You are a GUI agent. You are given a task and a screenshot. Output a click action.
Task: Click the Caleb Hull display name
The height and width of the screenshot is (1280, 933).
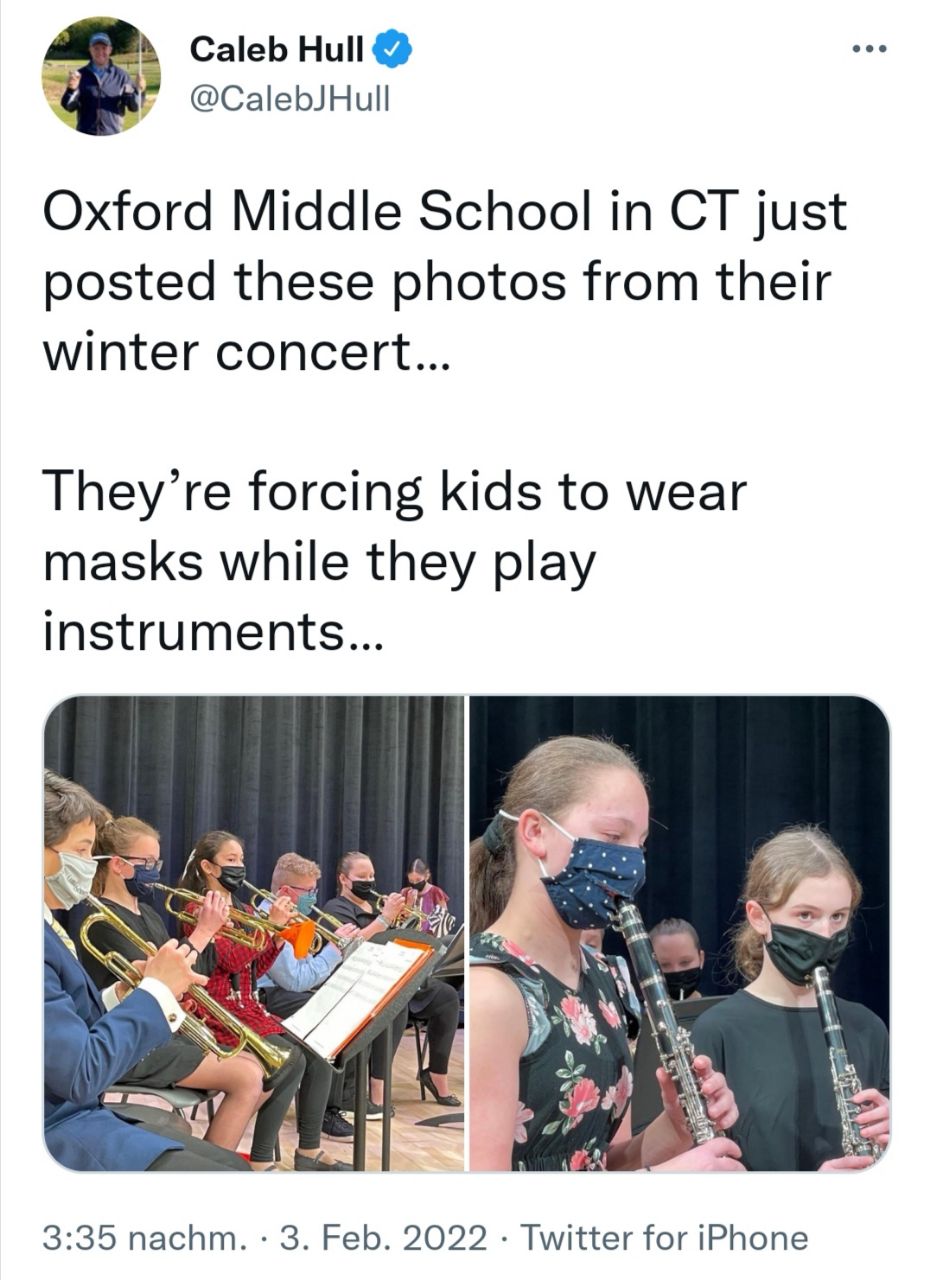click(x=276, y=49)
